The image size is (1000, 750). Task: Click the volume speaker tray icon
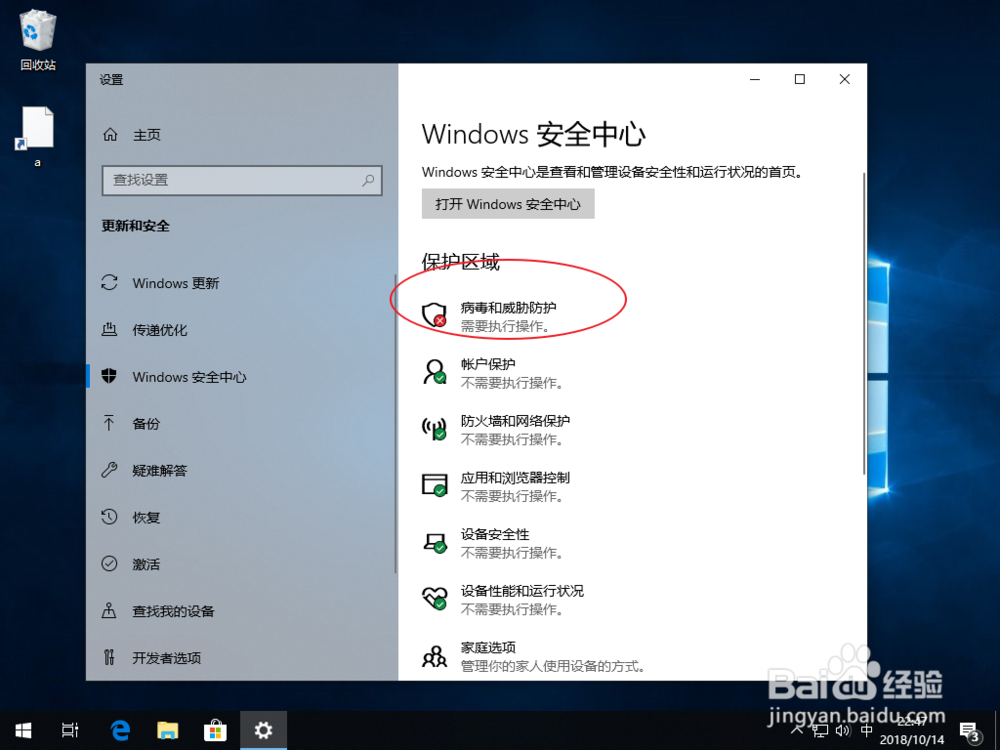(843, 731)
